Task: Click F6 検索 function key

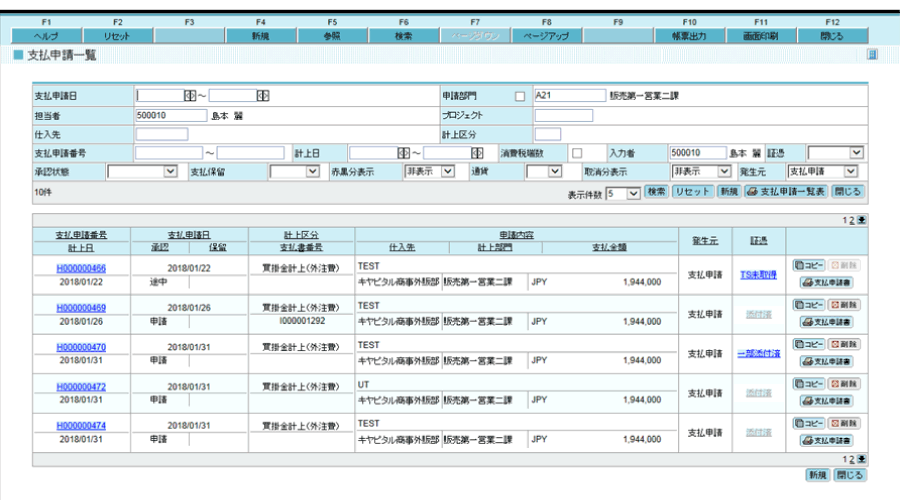Action: coord(404,36)
